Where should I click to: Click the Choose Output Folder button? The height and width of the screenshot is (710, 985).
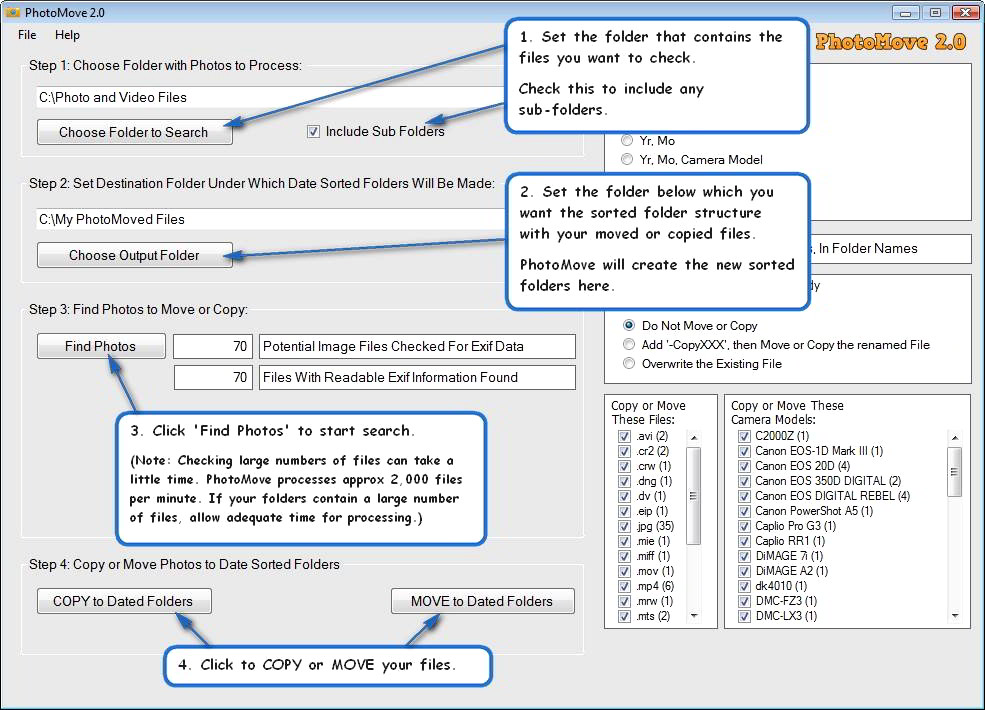(134, 255)
